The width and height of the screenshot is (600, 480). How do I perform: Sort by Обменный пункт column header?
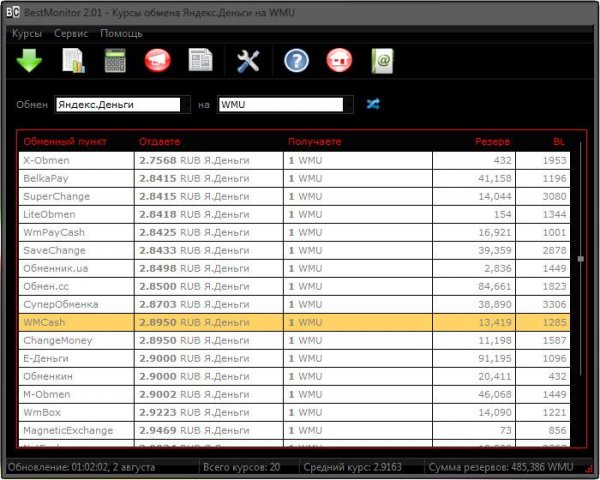tap(65, 142)
